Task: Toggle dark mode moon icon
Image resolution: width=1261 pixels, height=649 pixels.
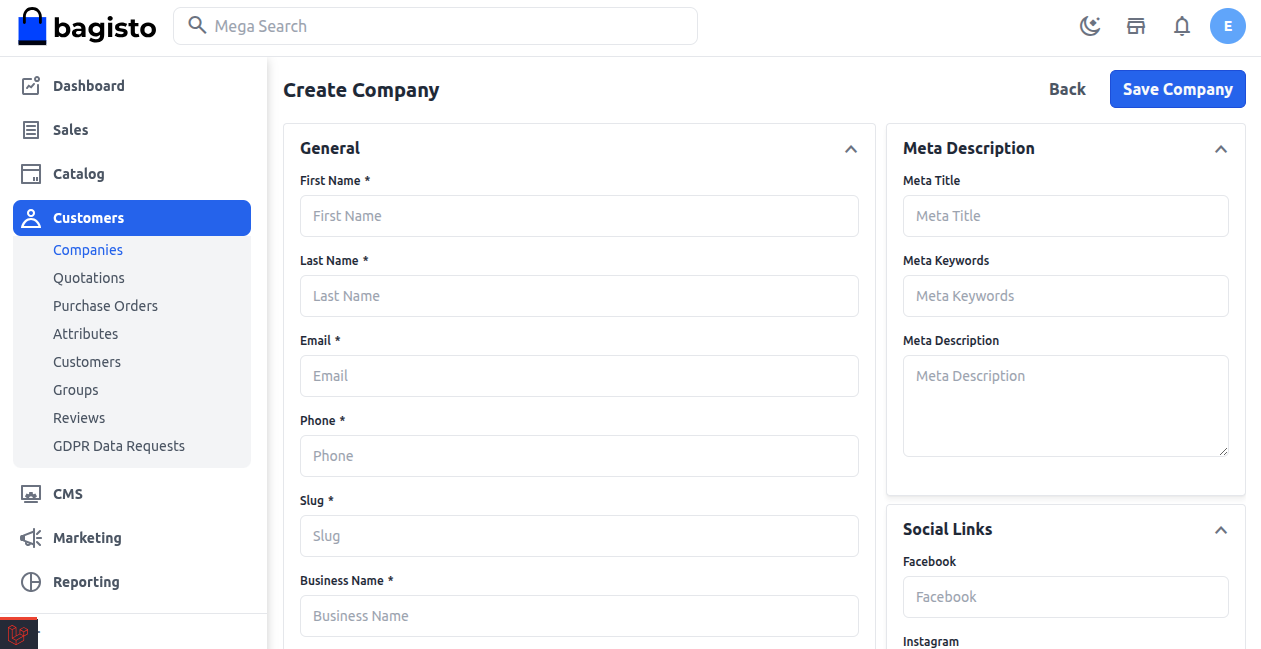Action: pyautogui.click(x=1090, y=27)
